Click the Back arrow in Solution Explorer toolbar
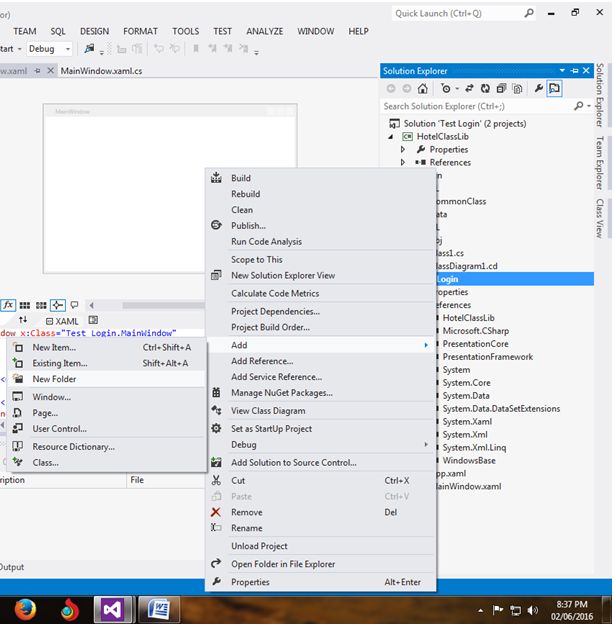The image size is (614, 626). tap(391, 88)
